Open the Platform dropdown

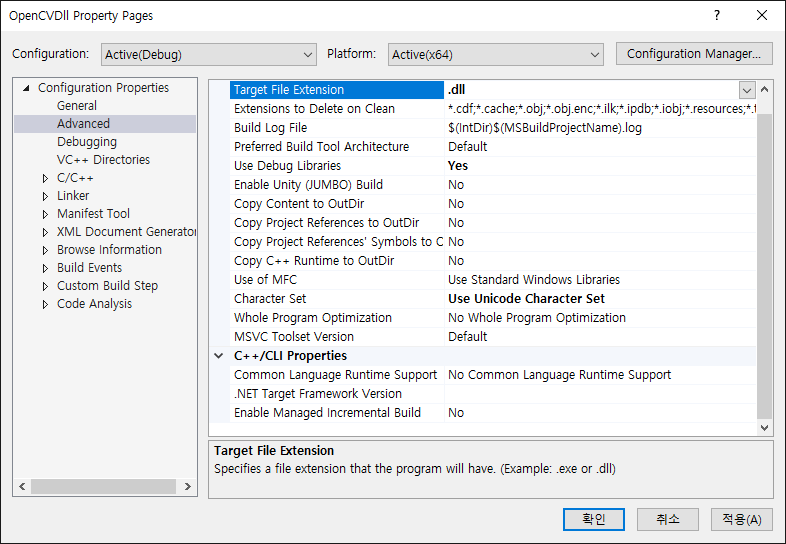click(x=495, y=54)
